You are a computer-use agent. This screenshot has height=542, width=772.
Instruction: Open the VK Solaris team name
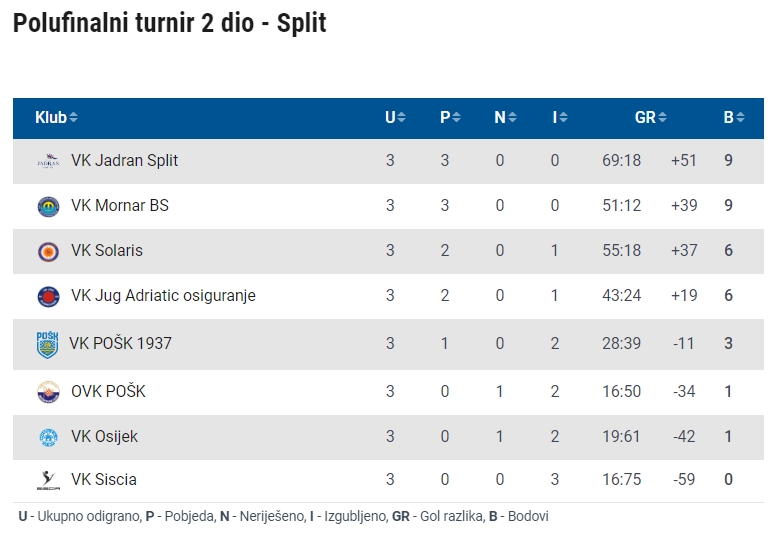107,251
